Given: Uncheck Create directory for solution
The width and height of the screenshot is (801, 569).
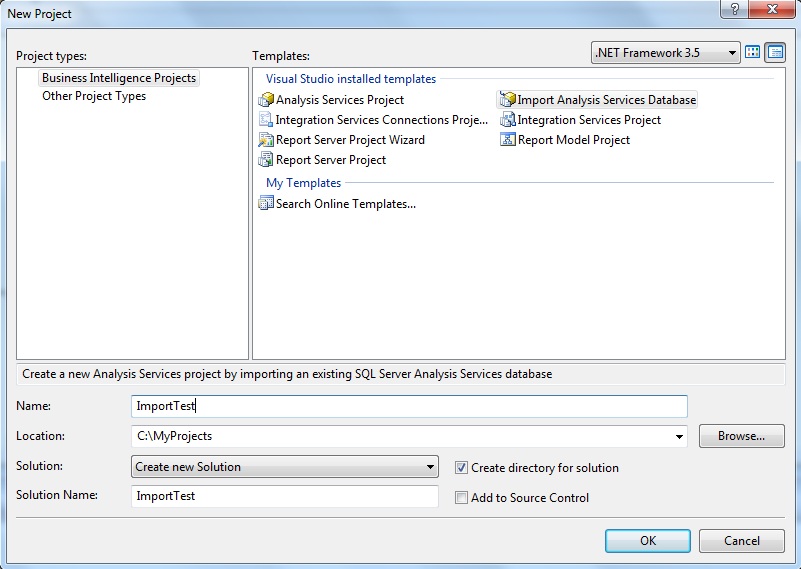Looking at the screenshot, I should 461,467.
